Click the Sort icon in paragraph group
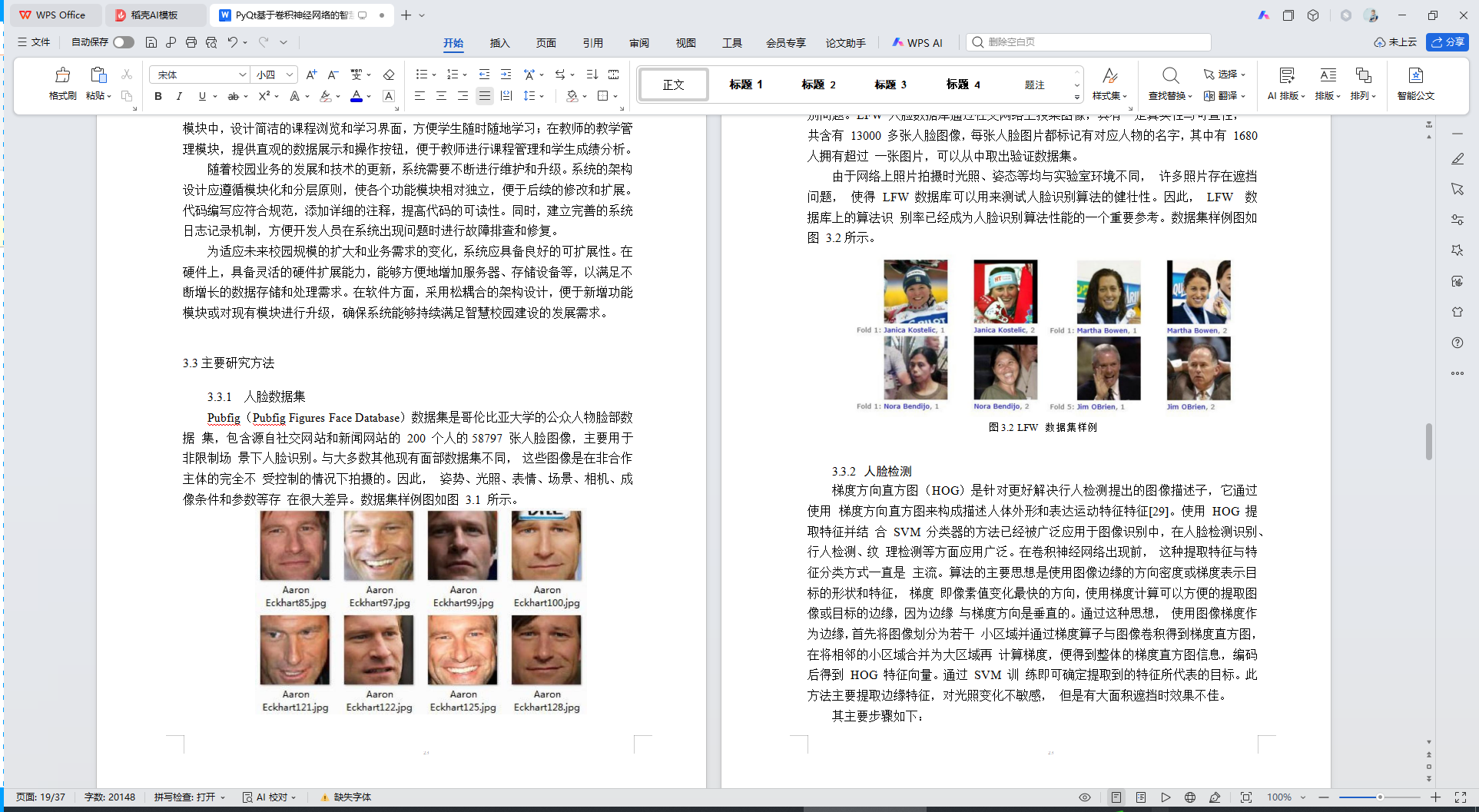Viewport: 1479px width, 812px height. (x=592, y=75)
